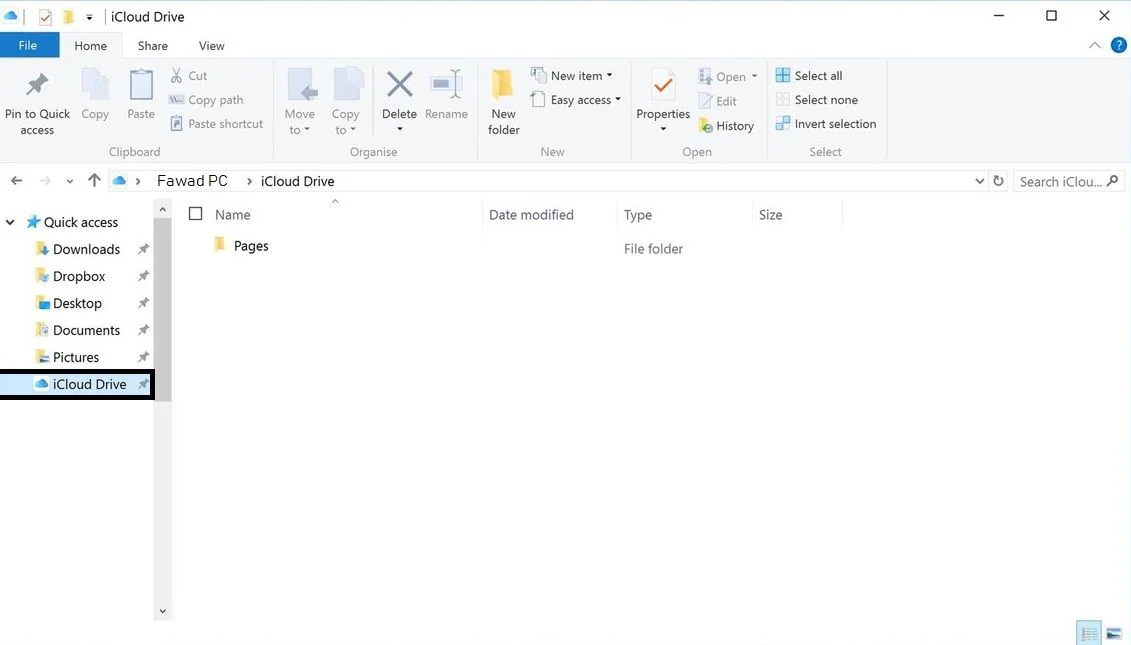Switch to large icons view in status bar
Image resolution: width=1131 pixels, height=645 pixels.
coord(1114,633)
